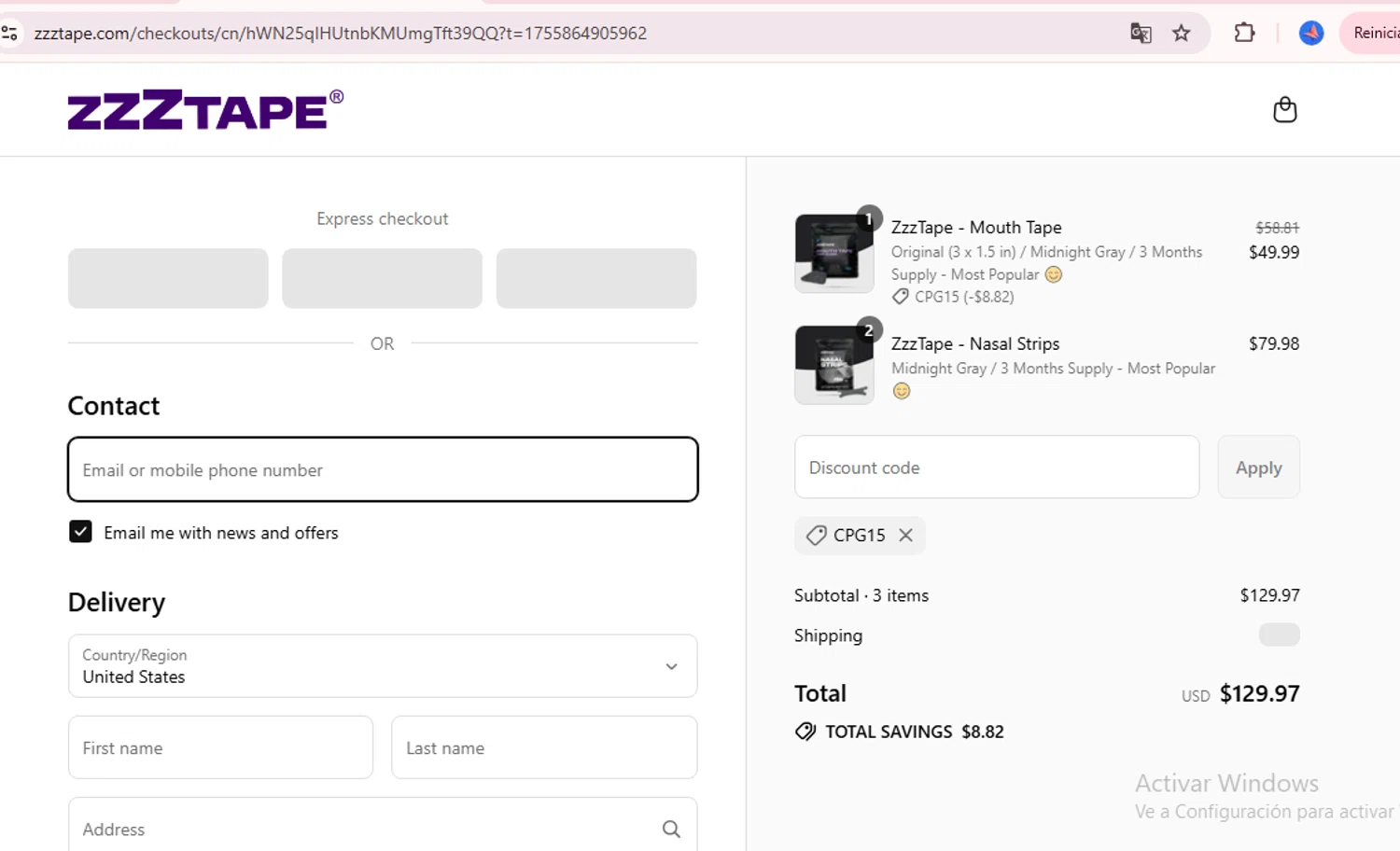
Task: Click the $79.98 Nasal Strips price
Action: [1274, 343]
